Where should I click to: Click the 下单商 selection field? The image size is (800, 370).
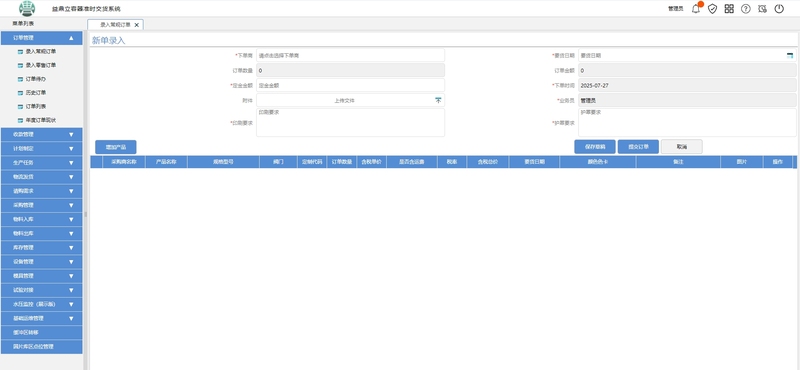[x=351, y=55]
